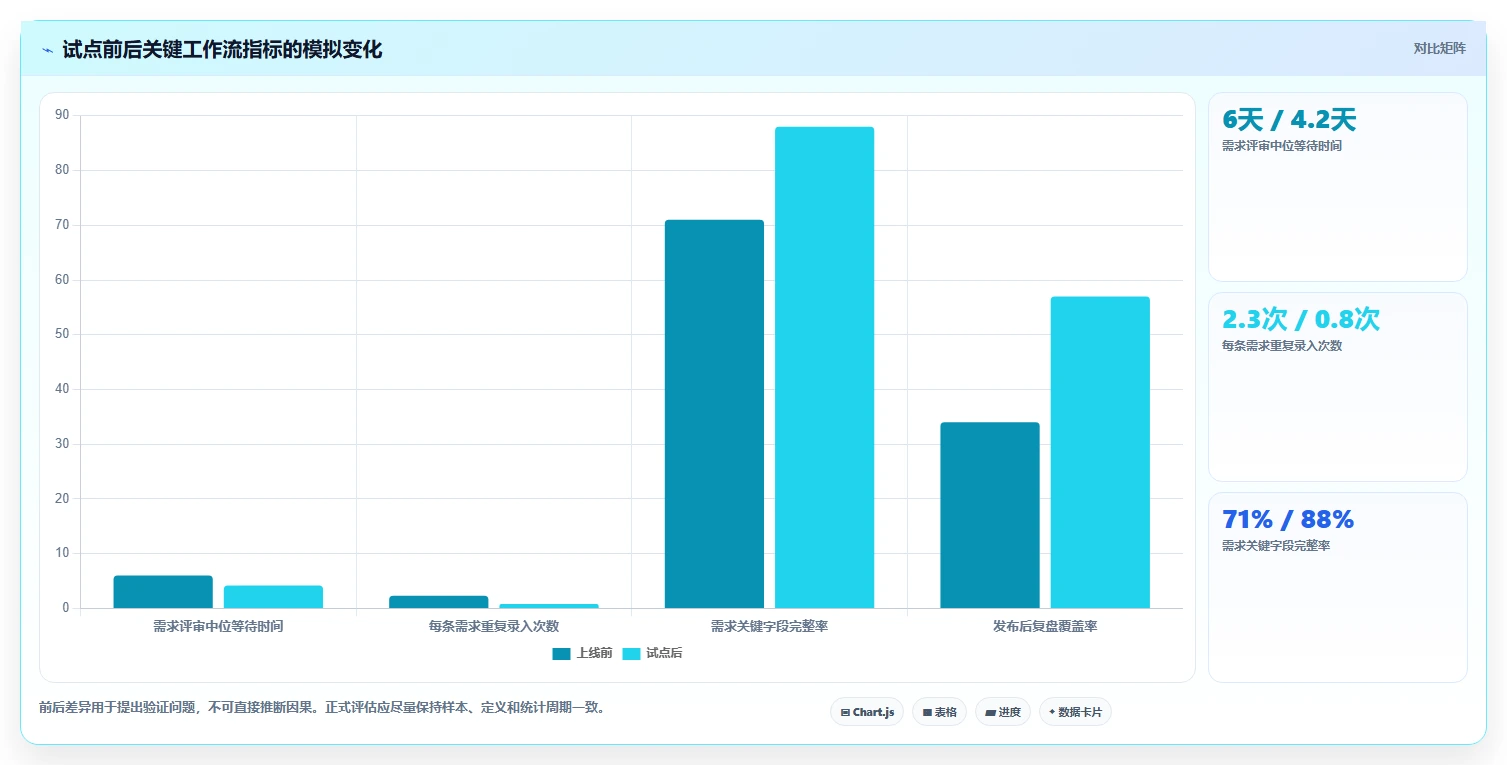Click the 数据卡片 chip

[x=1075, y=712]
